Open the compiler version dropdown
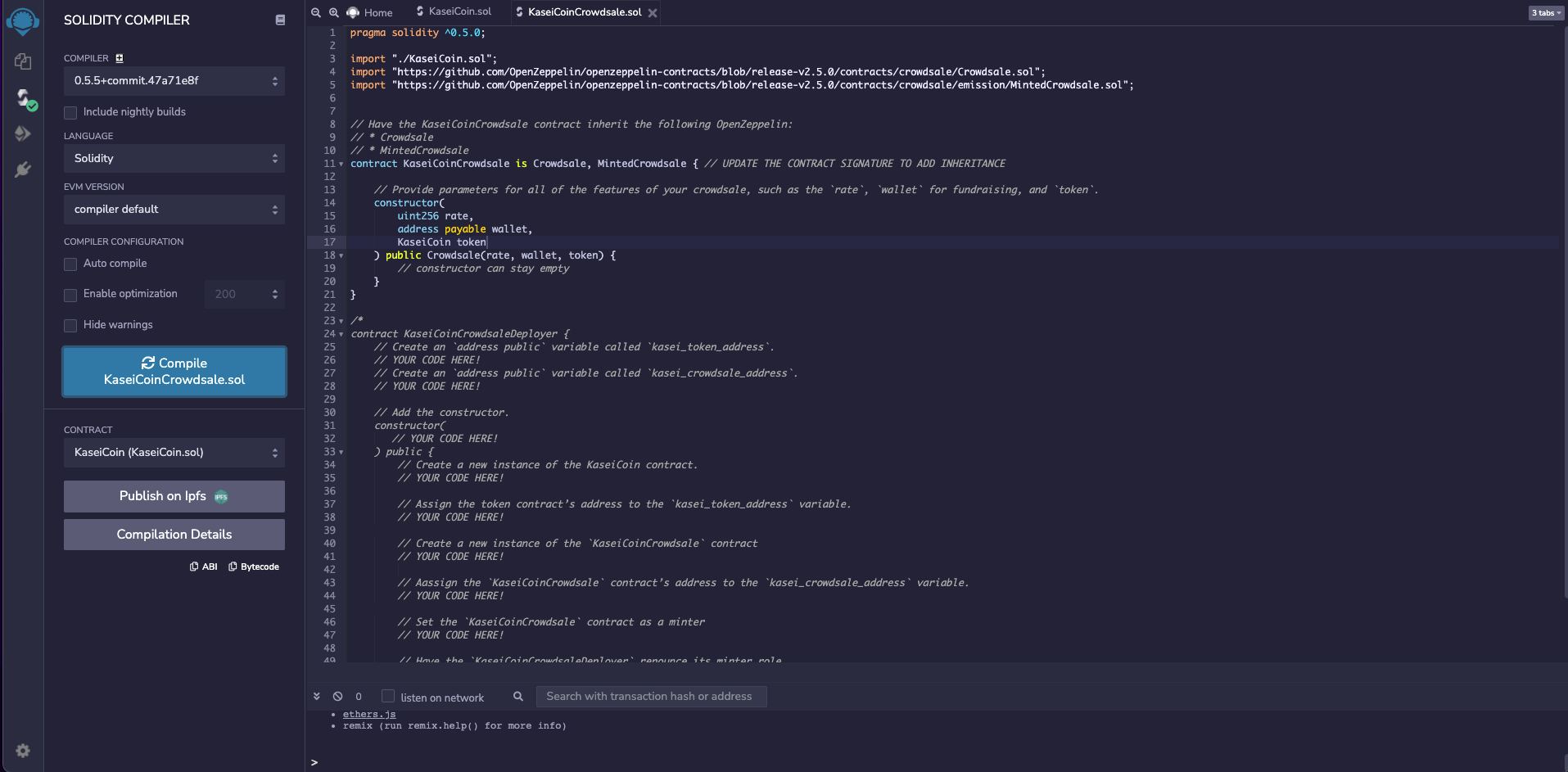 (174, 81)
